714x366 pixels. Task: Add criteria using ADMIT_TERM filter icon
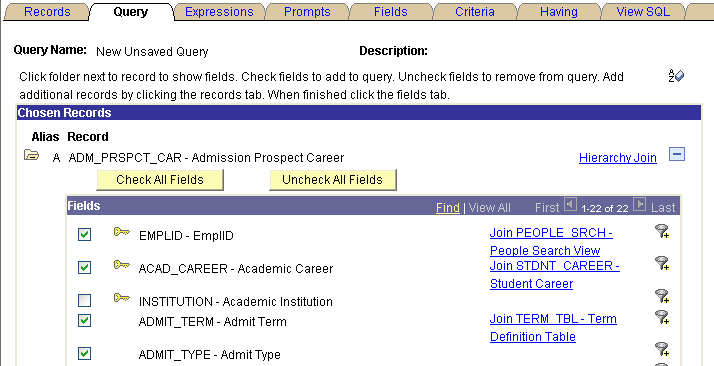coord(662,317)
